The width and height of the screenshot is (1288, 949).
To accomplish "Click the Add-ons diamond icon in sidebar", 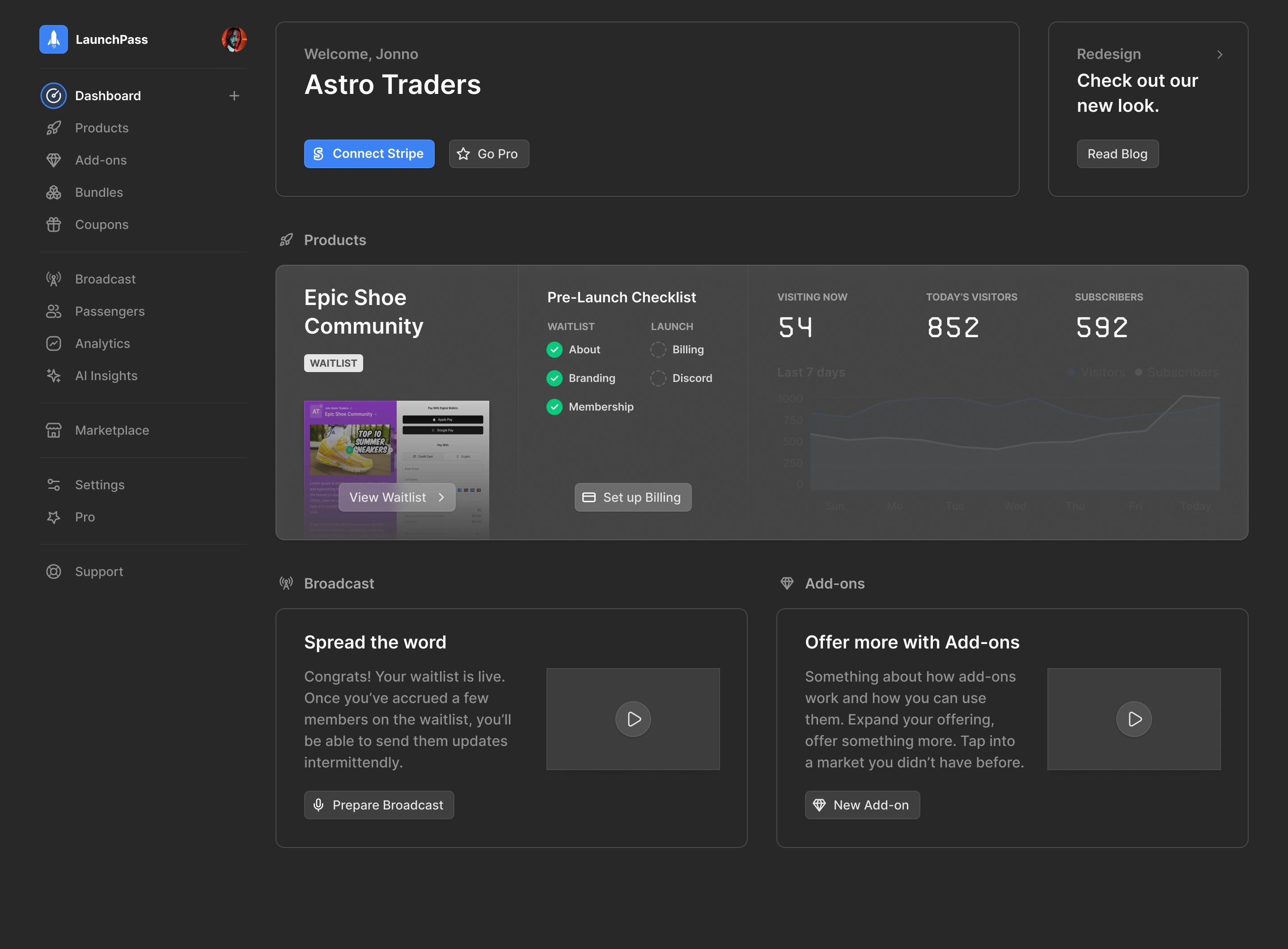I will [53, 160].
